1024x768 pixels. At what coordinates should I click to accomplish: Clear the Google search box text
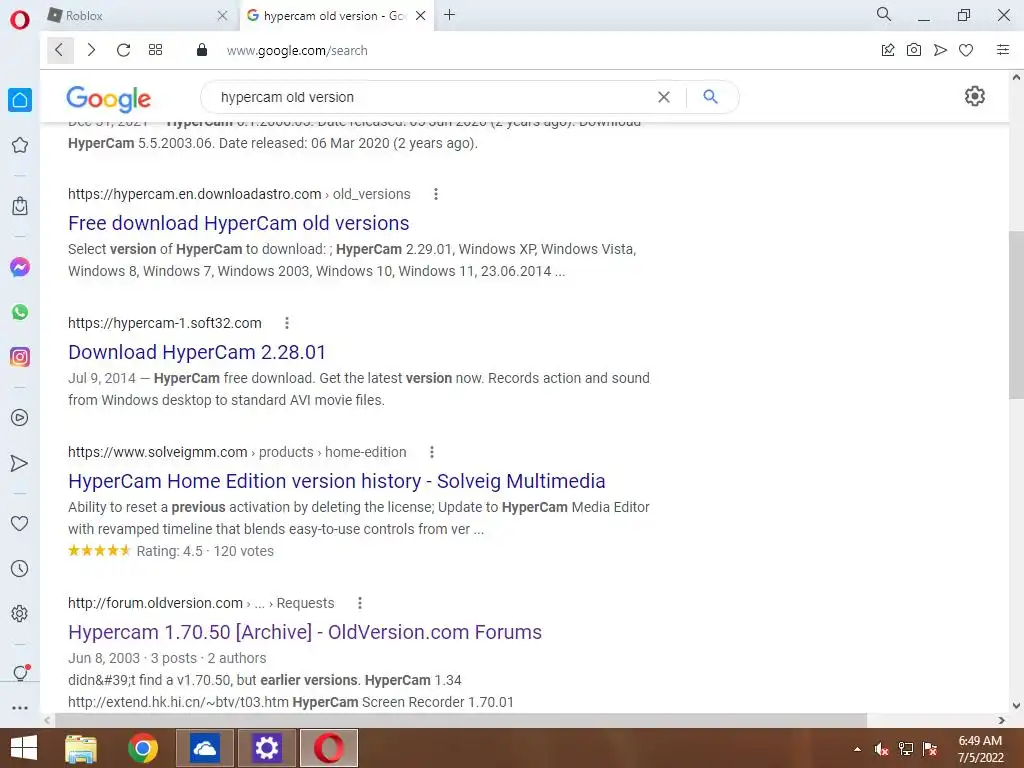[664, 97]
